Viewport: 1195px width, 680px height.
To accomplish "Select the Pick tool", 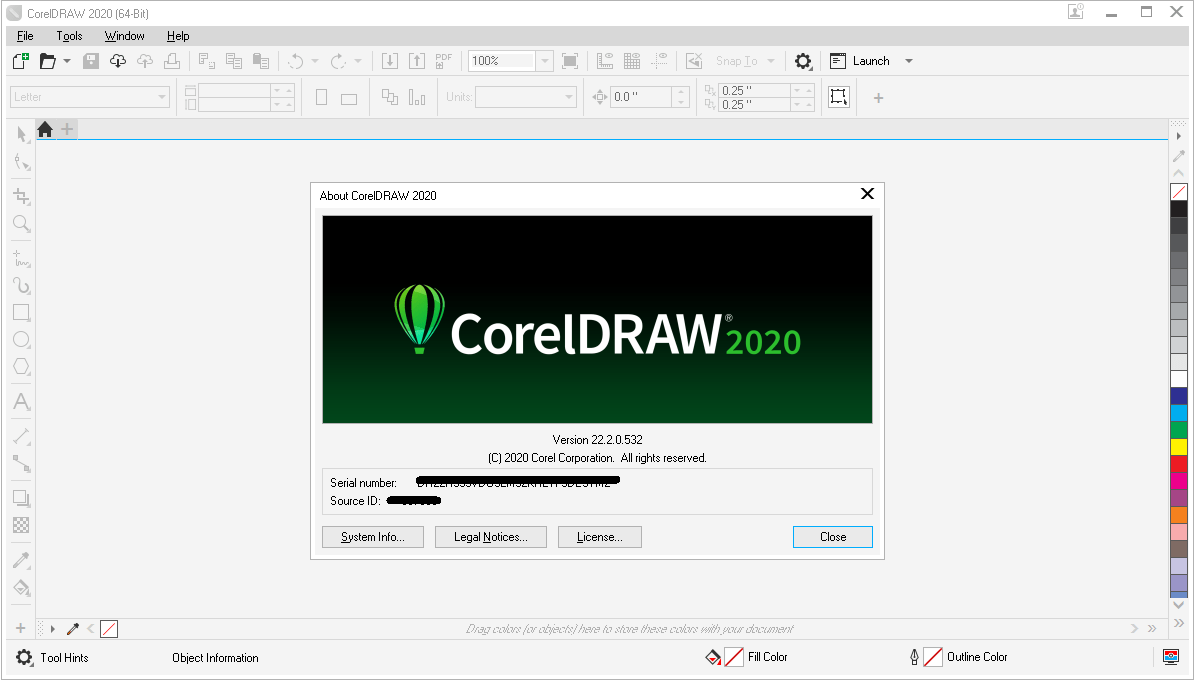I will (21, 135).
